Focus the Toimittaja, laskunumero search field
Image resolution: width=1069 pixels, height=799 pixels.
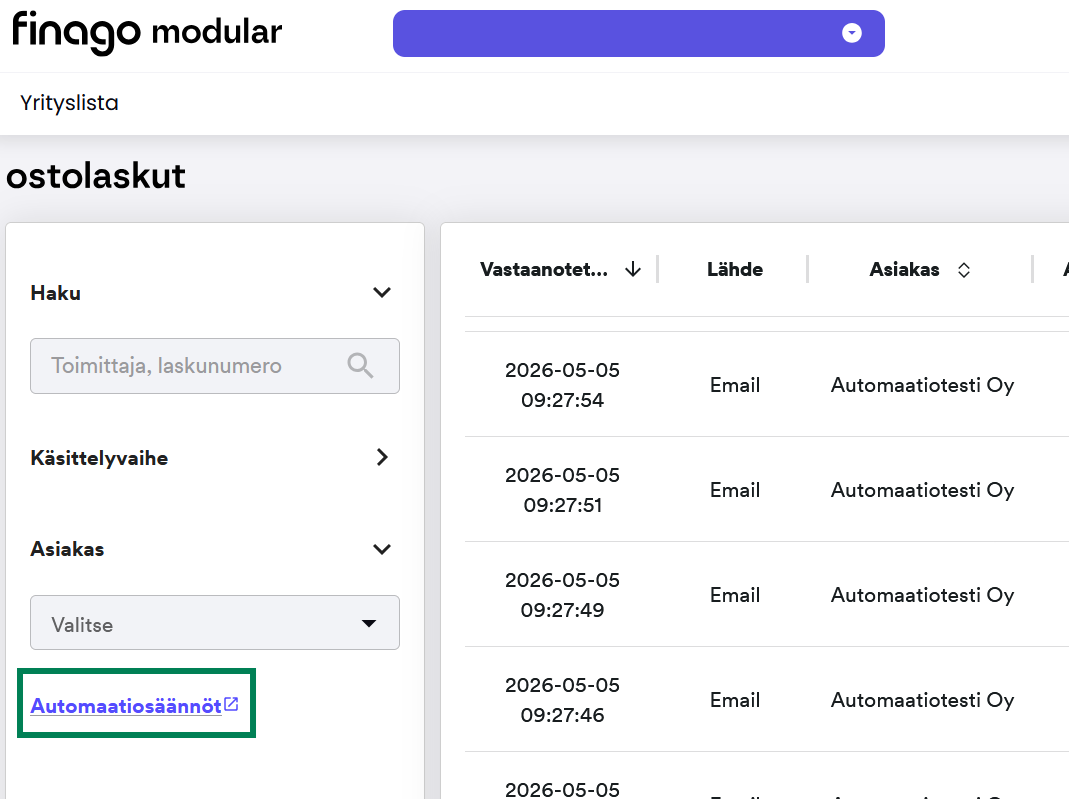215,366
